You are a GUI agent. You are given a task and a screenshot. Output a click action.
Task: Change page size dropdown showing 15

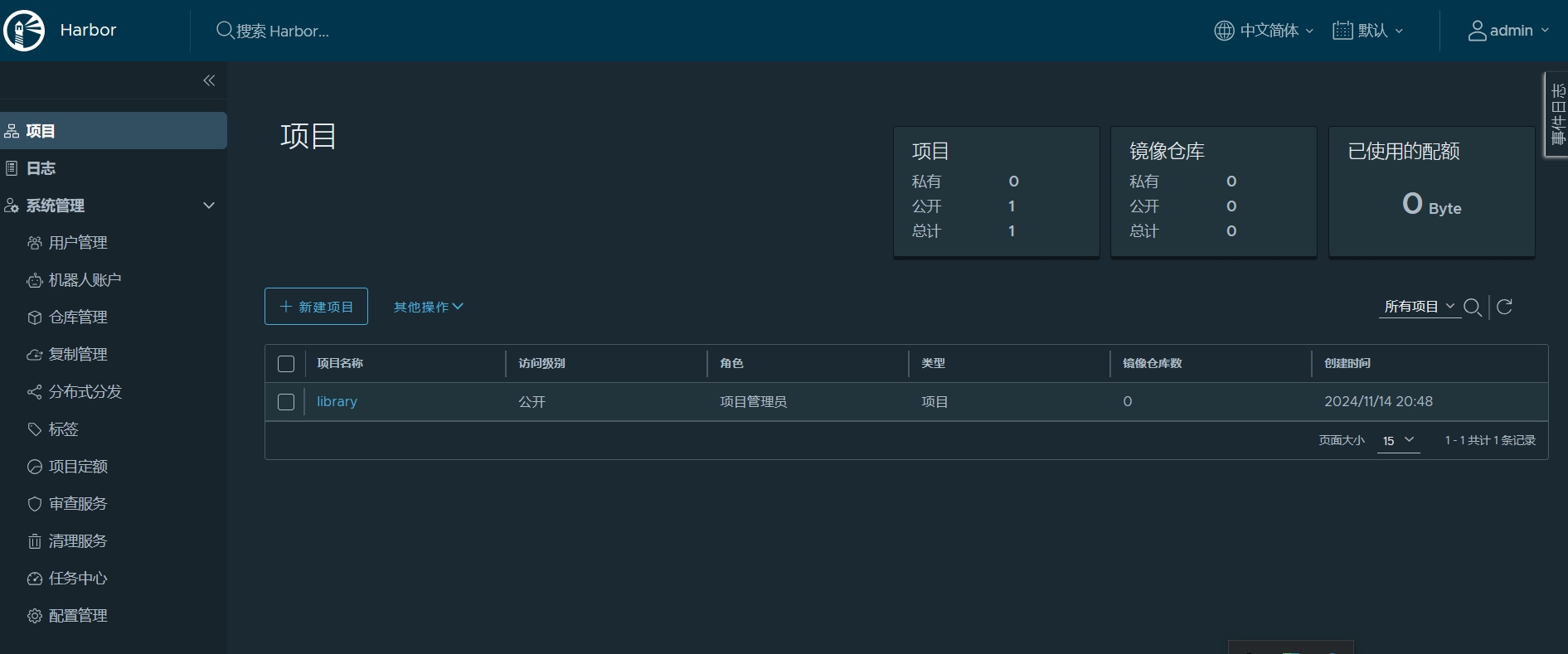pyautogui.click(x=1398, y=441)
